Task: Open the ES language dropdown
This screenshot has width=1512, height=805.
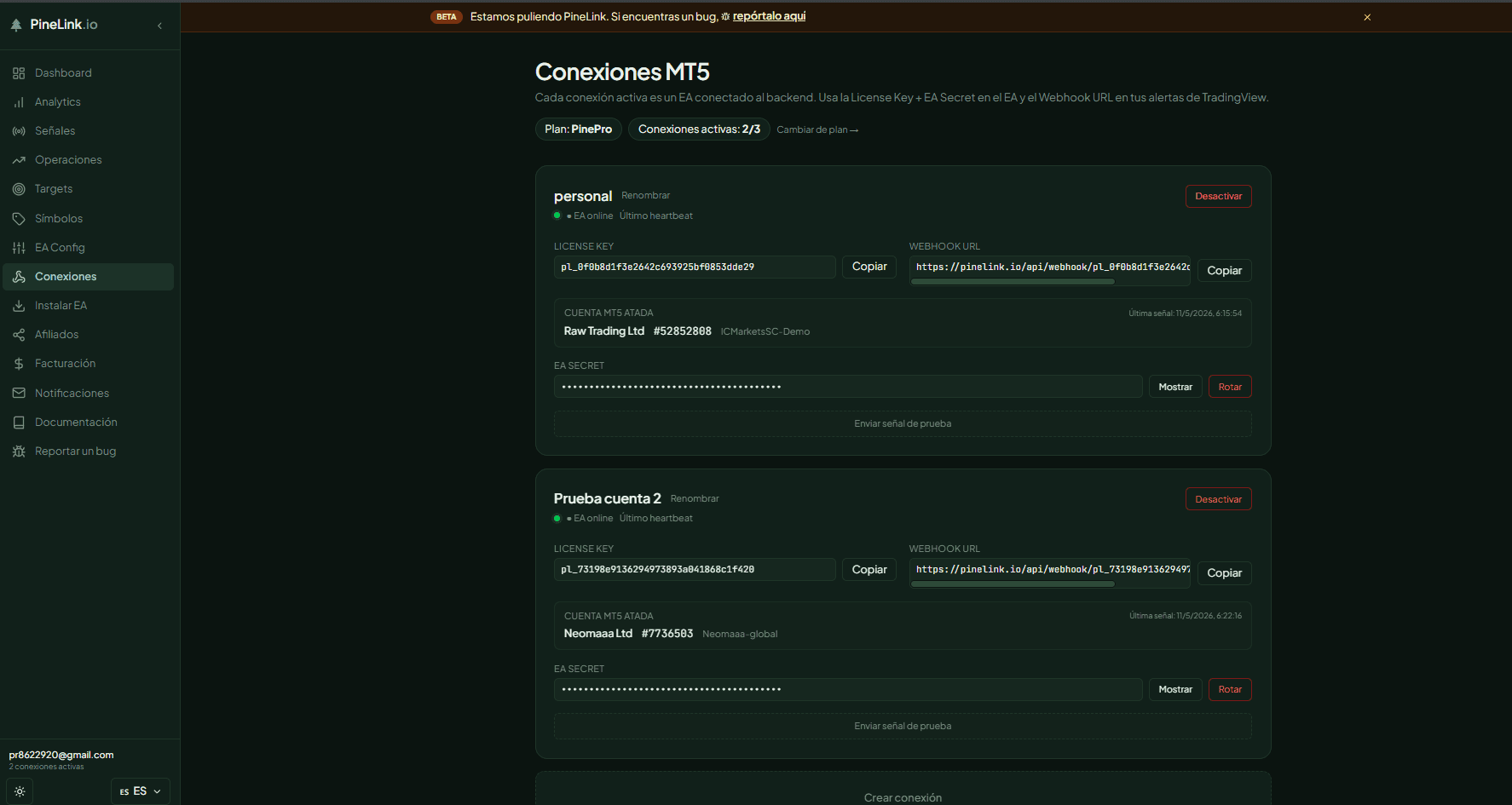Action: point(141,791)
